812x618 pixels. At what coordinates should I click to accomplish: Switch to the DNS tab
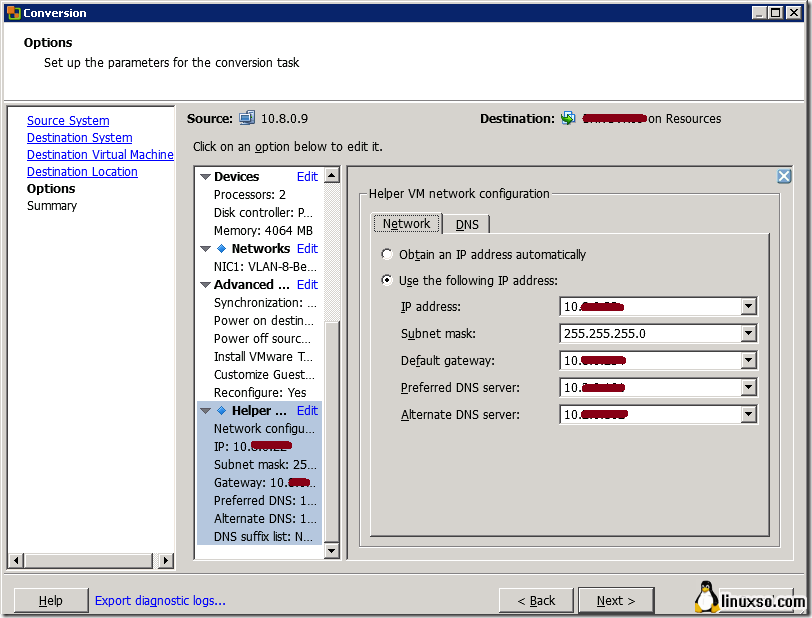[x=467, y=225]
